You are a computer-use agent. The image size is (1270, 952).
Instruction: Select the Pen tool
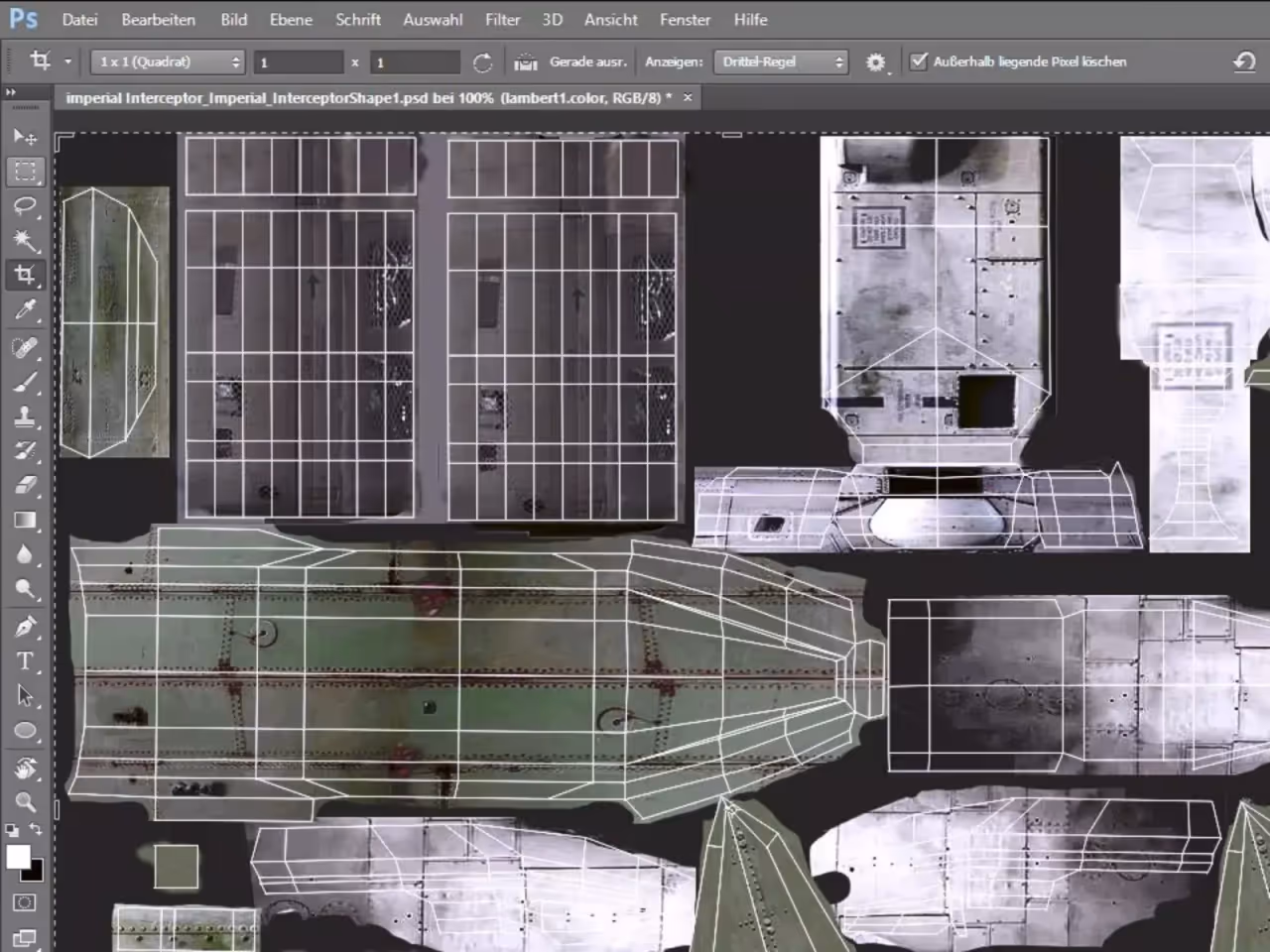point(25,627)
